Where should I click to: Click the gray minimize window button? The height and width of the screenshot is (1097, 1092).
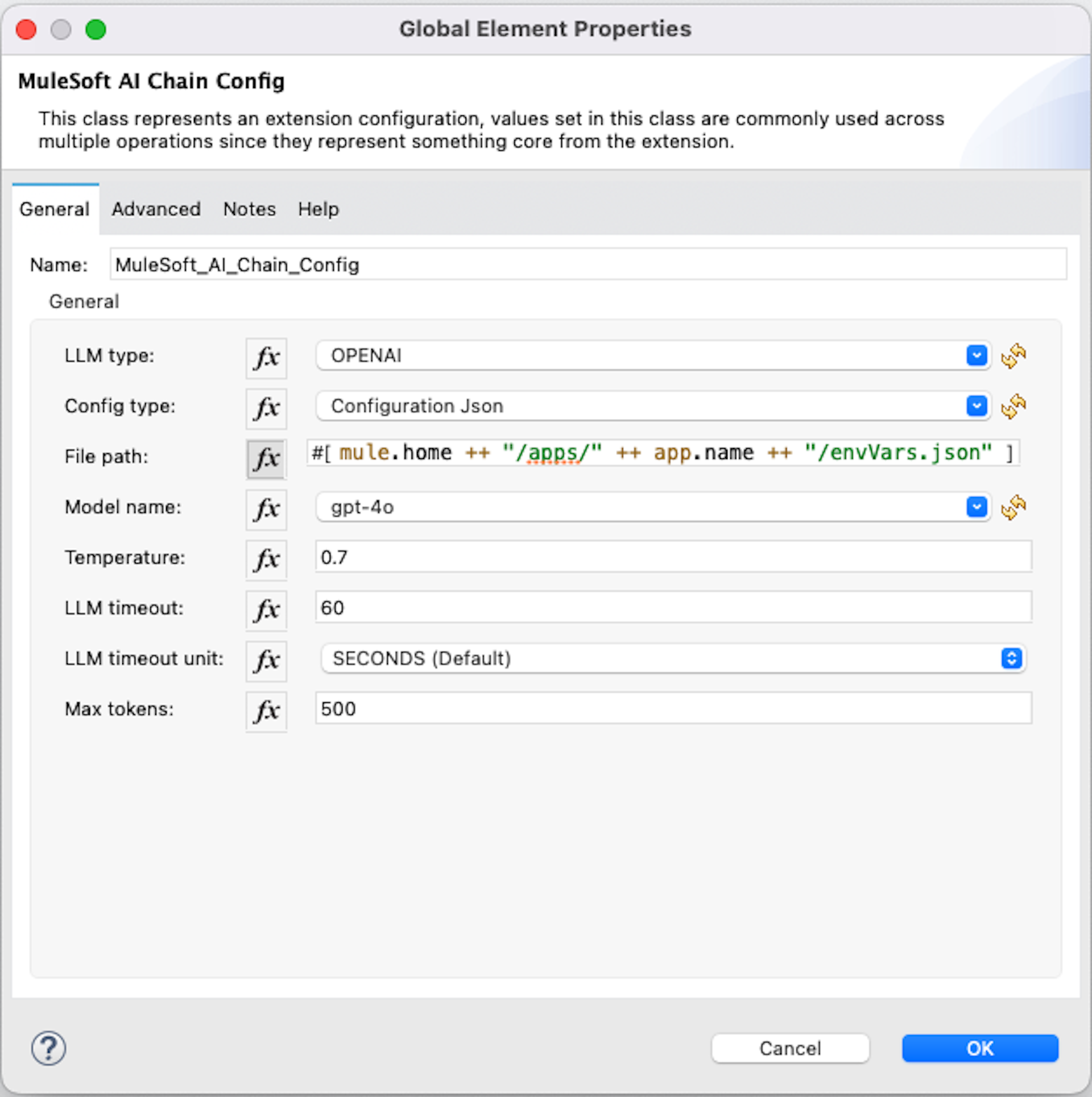pos(61,29)
